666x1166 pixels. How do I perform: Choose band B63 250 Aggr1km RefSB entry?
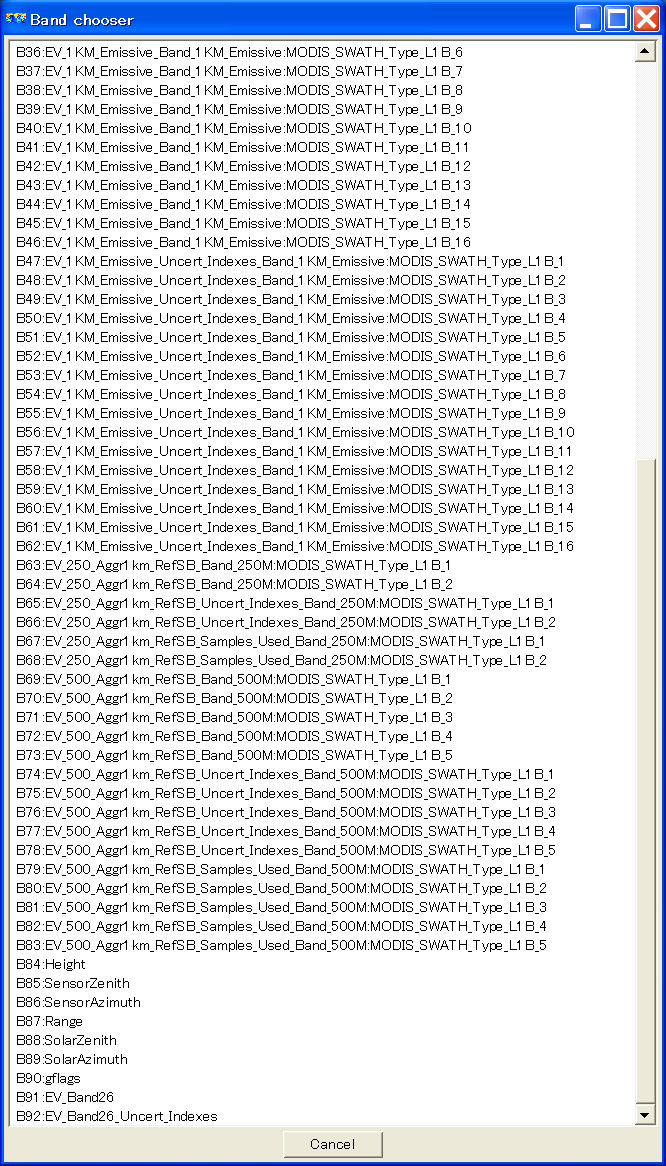(x=233, y=565)
